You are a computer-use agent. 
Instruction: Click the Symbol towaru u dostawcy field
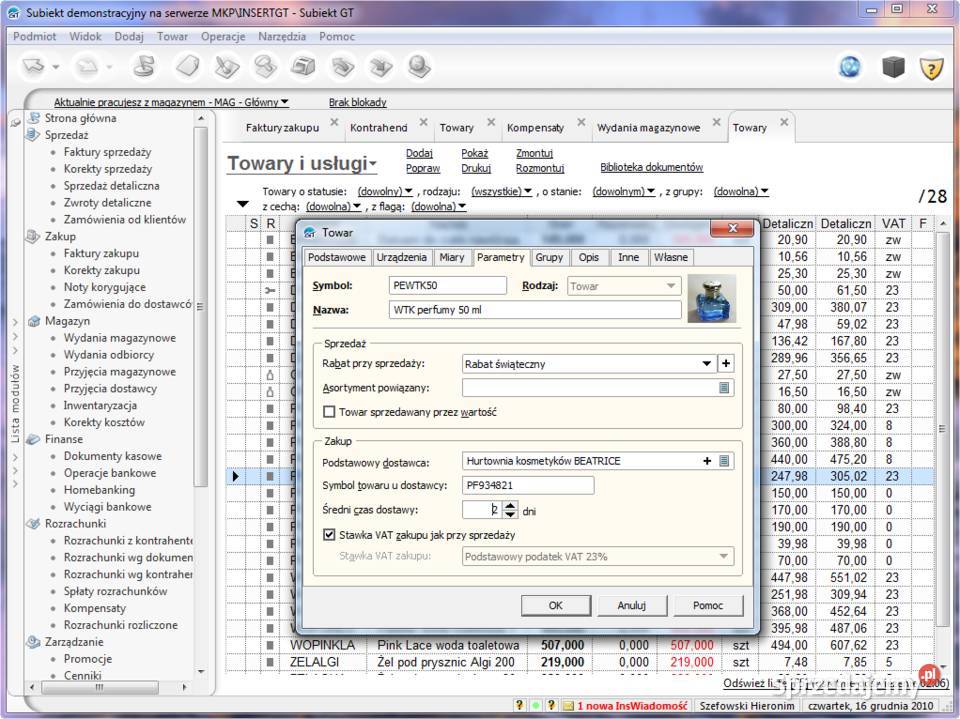tap(528, 486)
